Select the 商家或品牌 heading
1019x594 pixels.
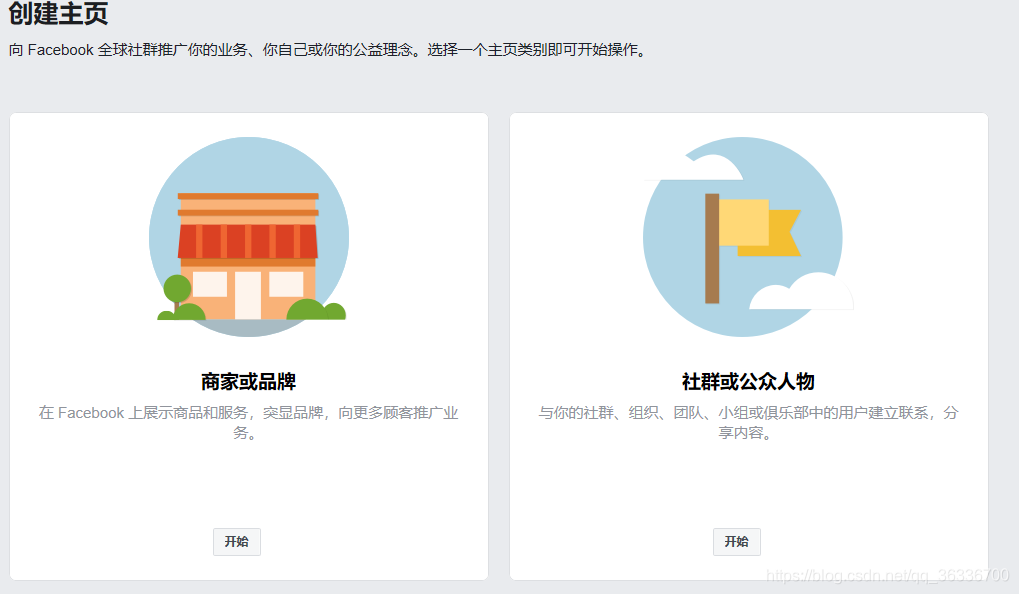click(x=248, y=381)
